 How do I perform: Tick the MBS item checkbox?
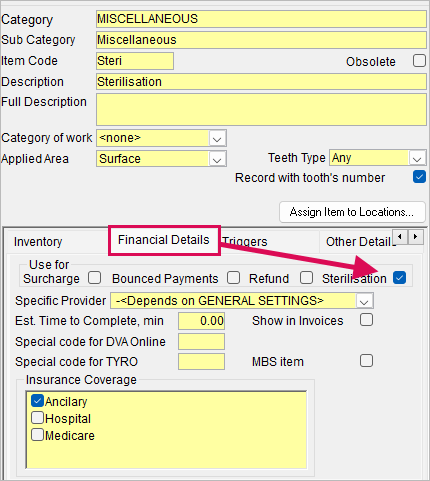pos(366,361)
